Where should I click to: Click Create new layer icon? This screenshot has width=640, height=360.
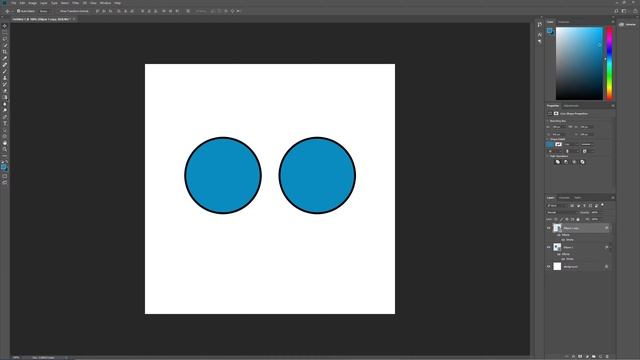click(x=600, y=356)
